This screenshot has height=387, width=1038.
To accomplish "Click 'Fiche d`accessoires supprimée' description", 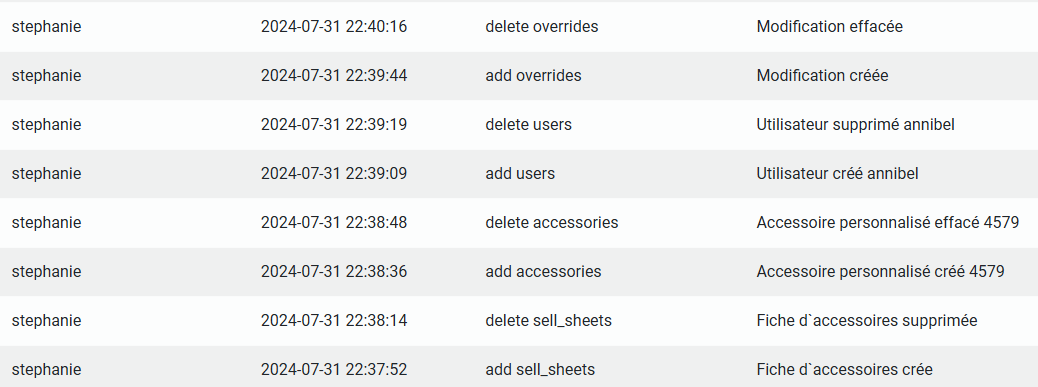I will pos(867,321).
